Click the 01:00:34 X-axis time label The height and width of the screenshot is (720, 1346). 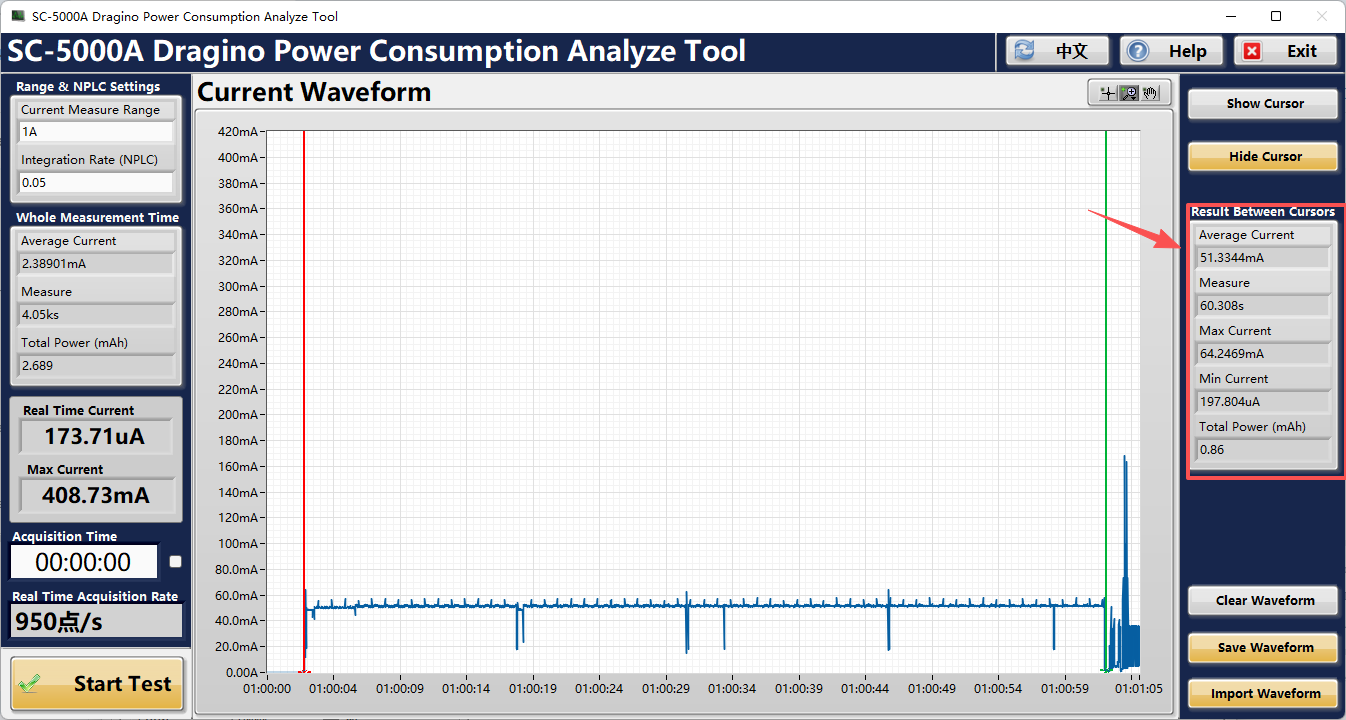[x=733, y=689]
